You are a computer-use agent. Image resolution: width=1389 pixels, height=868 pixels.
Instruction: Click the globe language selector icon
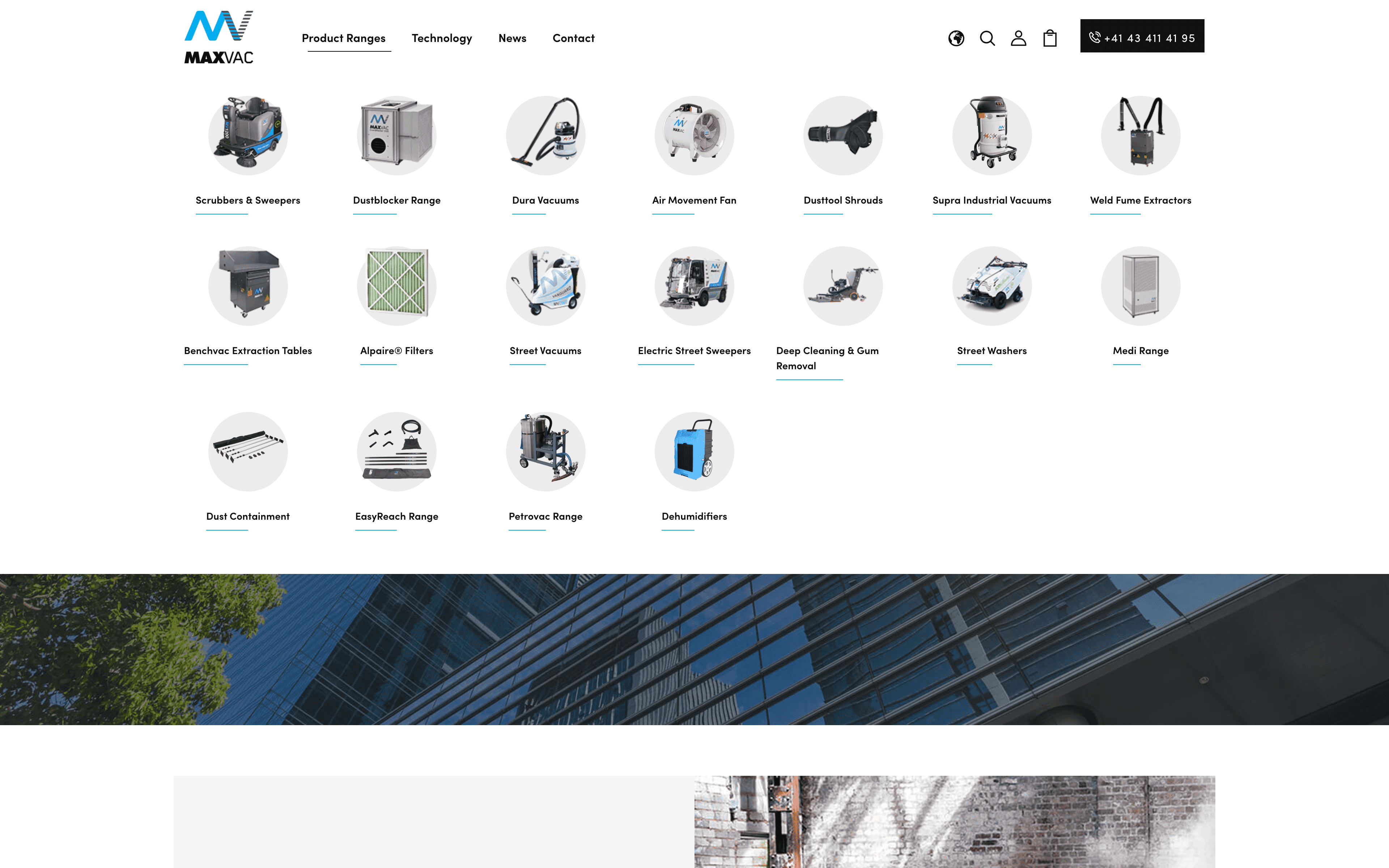coord(956,38)
